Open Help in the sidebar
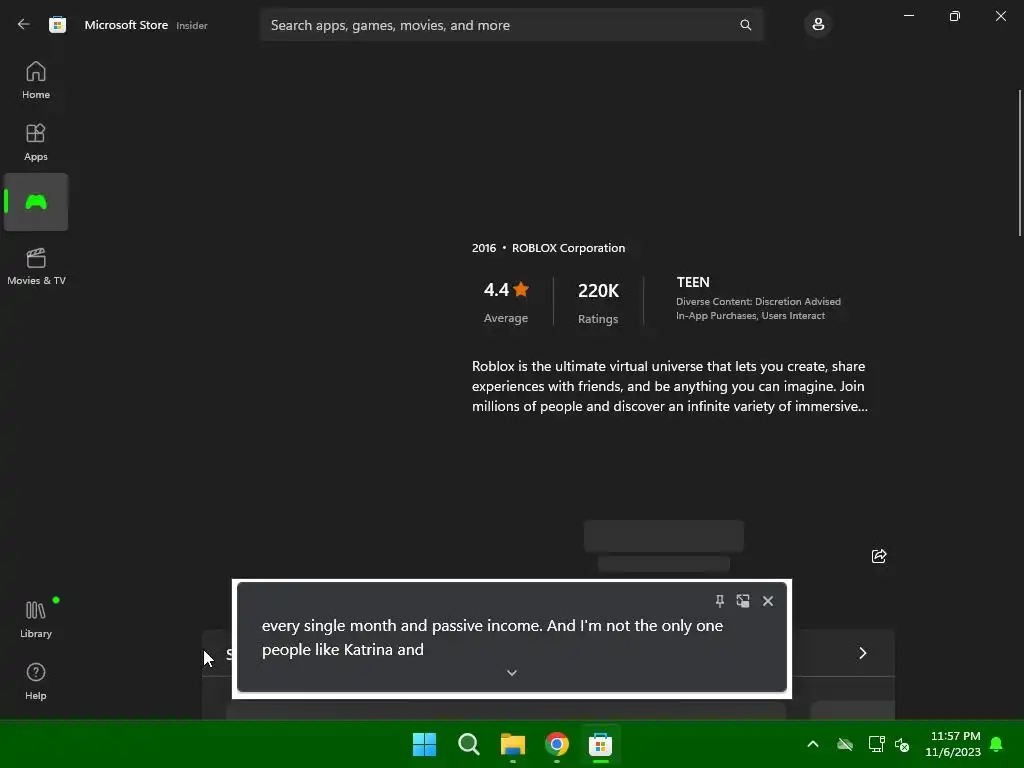 [36, 681]
